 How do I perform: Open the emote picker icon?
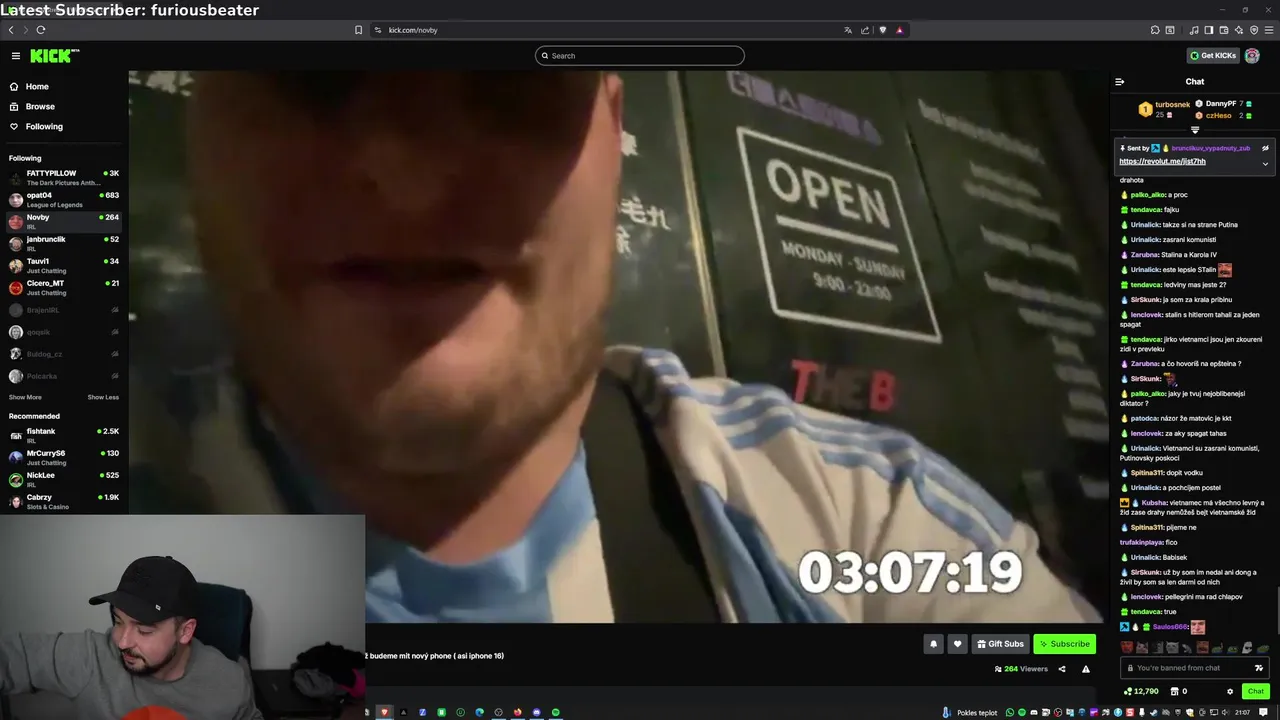[x=1259, y=668]
